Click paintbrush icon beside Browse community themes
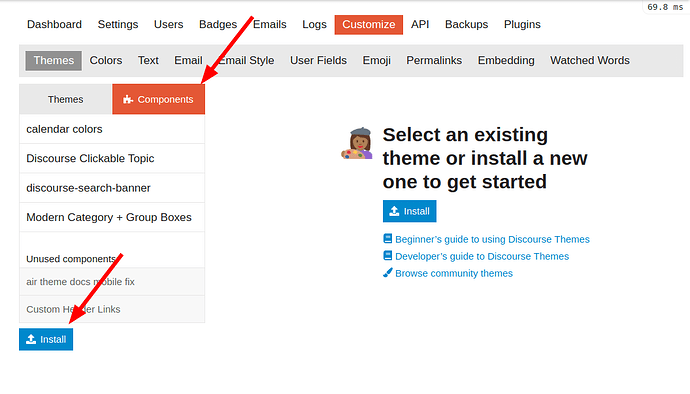 [387, 273]
